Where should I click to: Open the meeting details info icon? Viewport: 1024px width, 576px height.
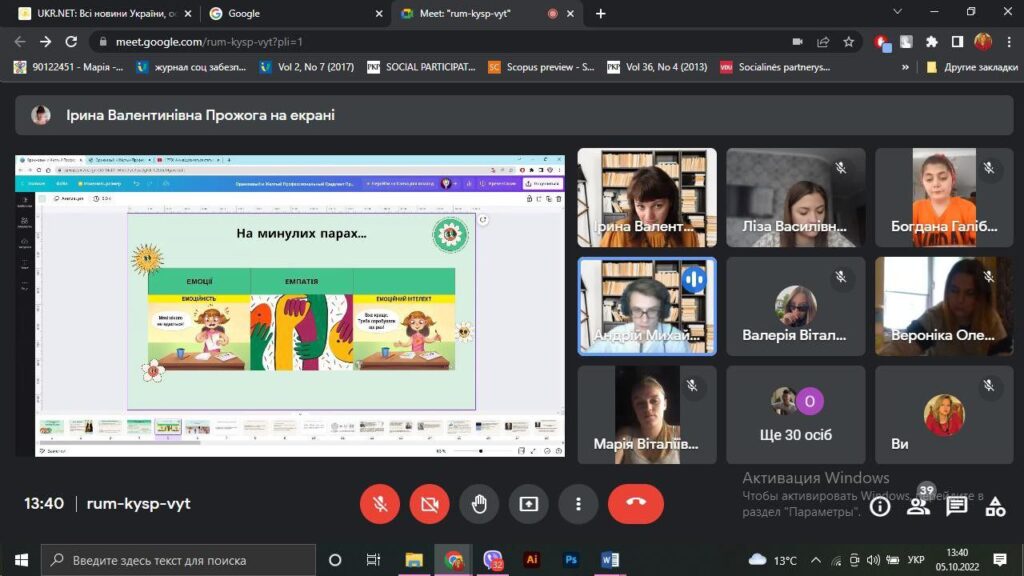tap(880, 506)
